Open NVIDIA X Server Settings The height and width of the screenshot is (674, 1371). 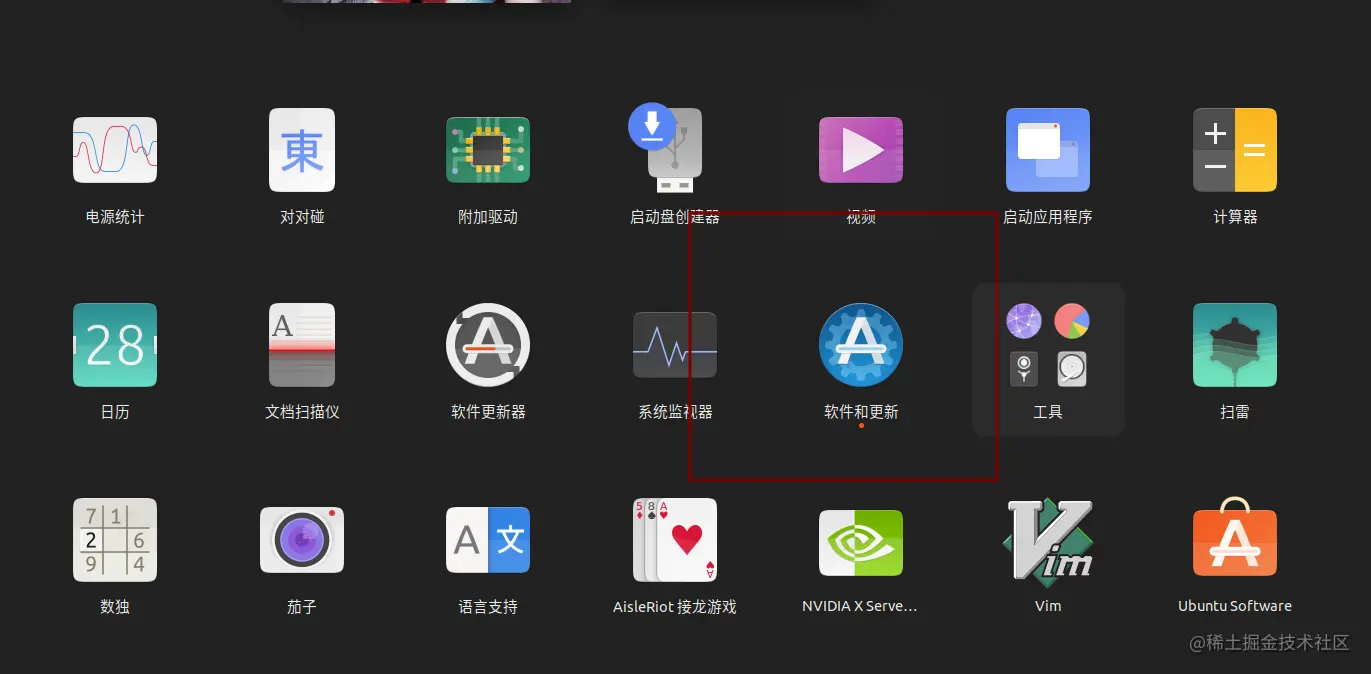click(861, 543)
